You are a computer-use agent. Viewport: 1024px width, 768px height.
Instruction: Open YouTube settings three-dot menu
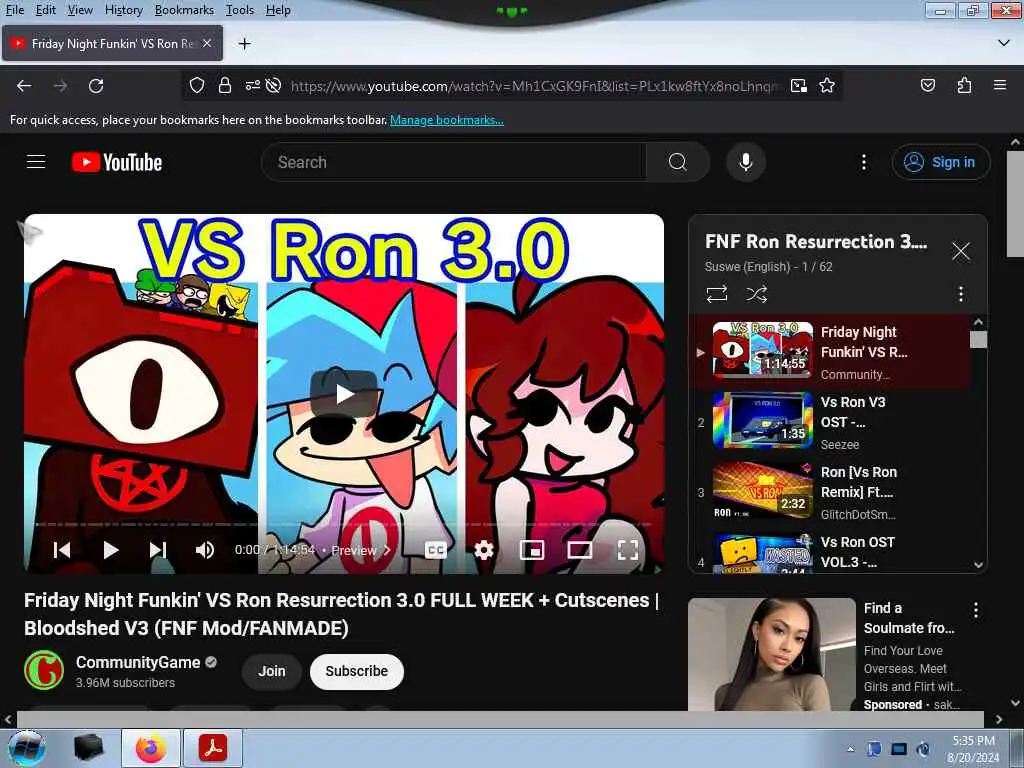click(x=863, y=162)
